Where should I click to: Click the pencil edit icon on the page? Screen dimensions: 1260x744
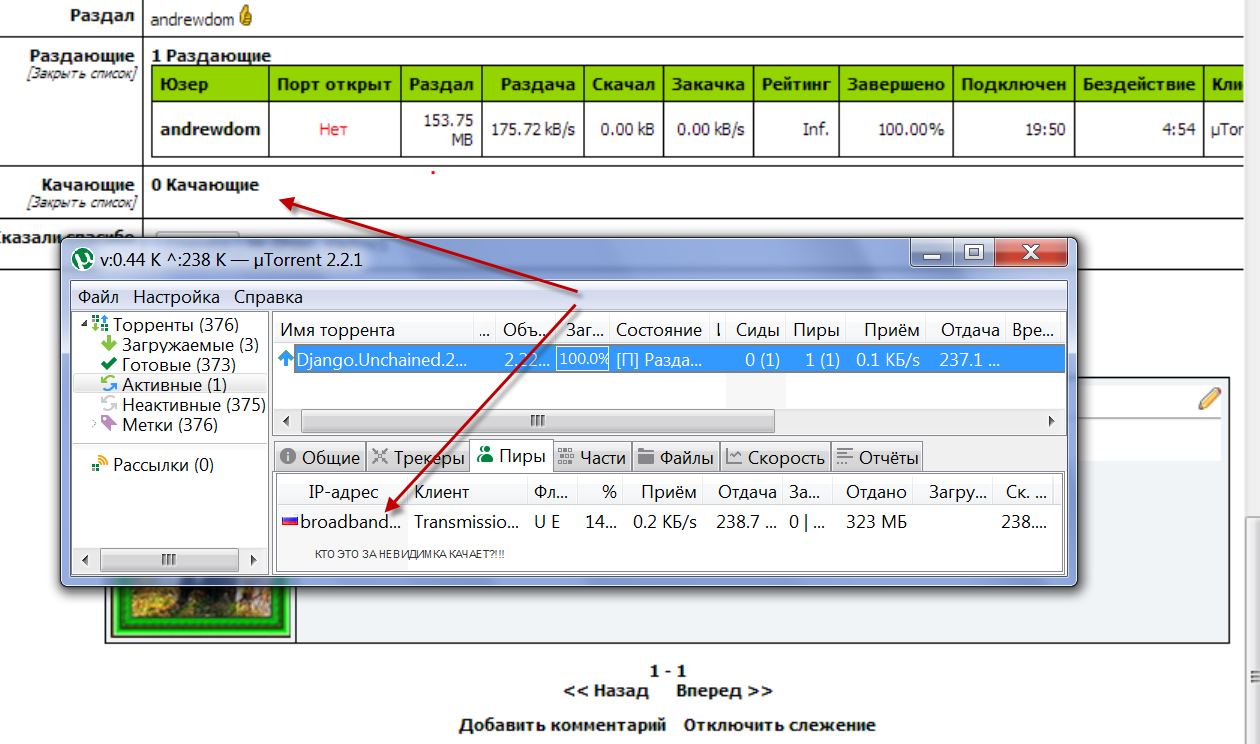click(1209, 399)
